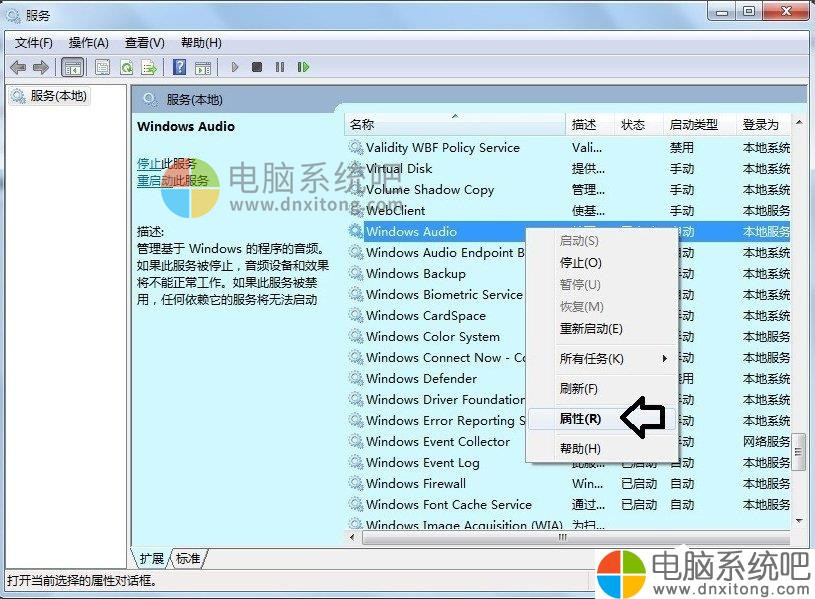Click the gear icon beside Windows Biometric Service

coord(356,294)
